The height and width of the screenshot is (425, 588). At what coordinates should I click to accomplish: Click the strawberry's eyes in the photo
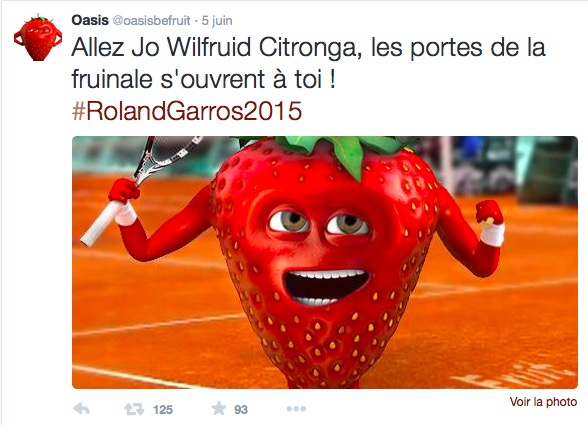coord(319,224)
